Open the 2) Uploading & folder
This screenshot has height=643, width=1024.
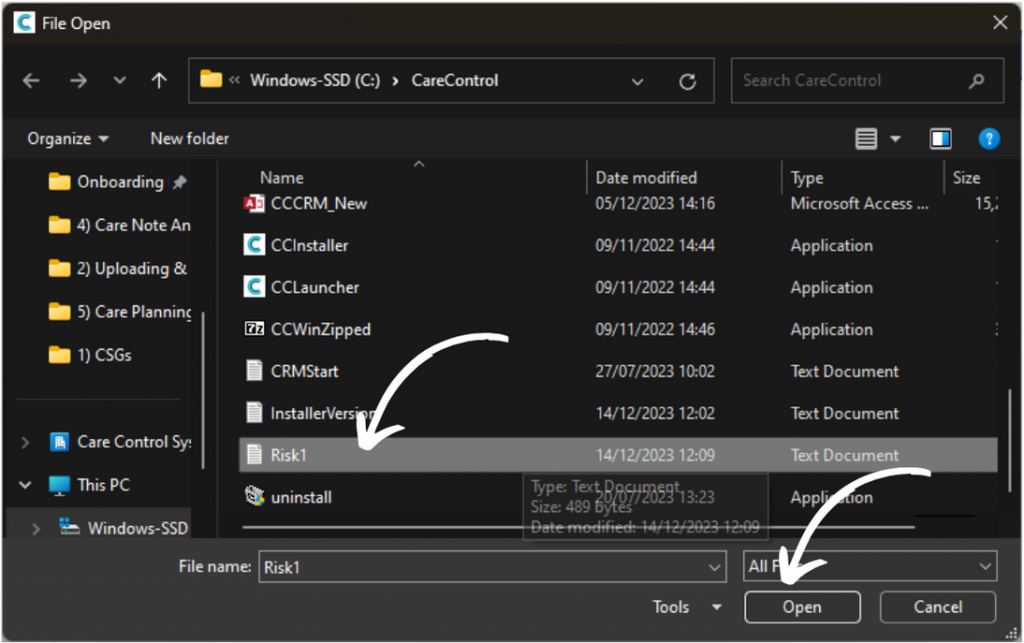[x=118, y=268]
